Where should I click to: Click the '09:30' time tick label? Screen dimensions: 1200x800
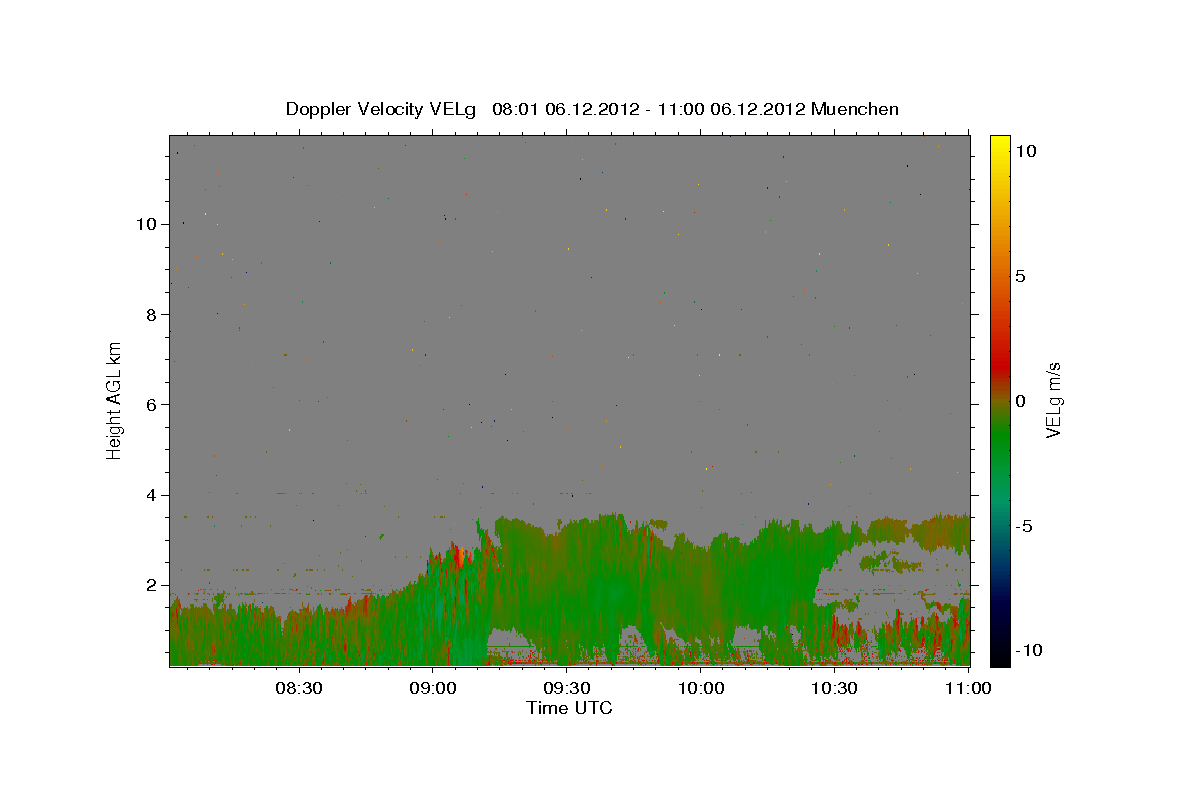(x=567, y=688)
